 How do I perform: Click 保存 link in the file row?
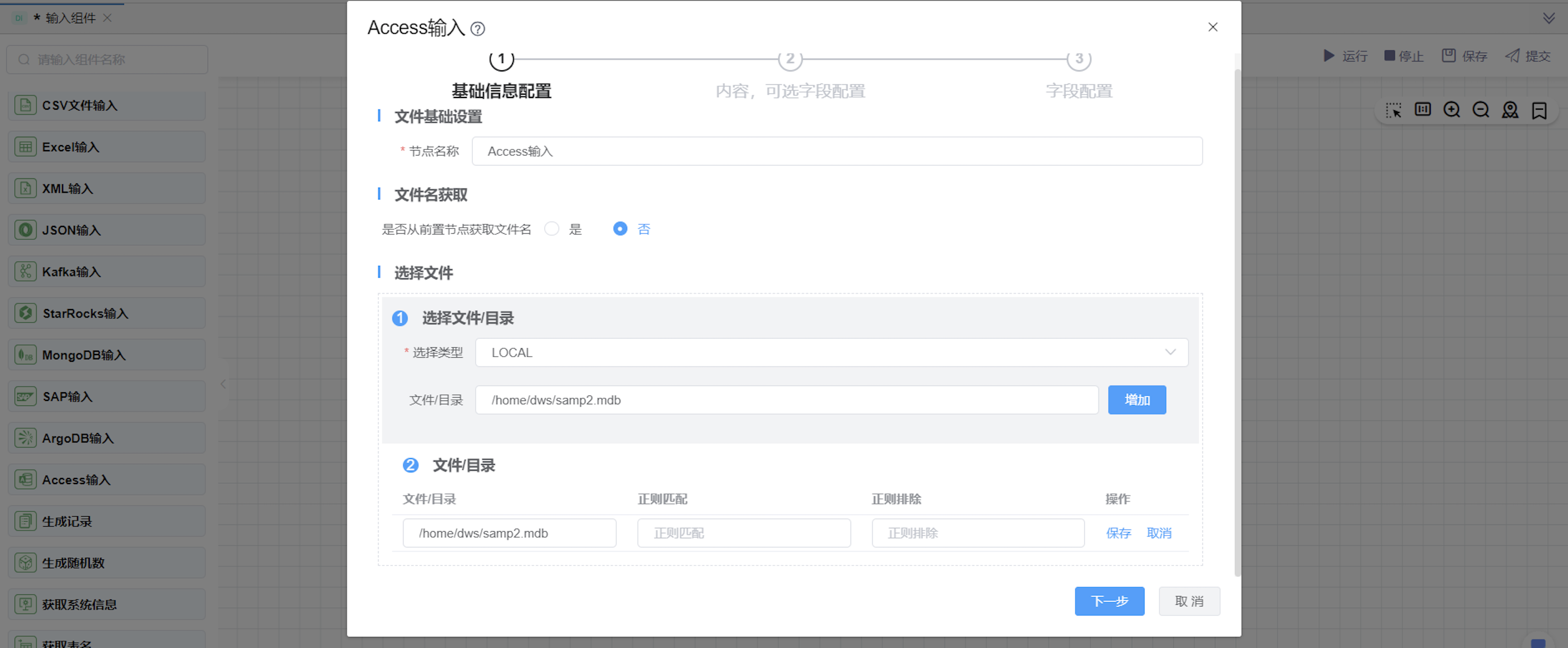click(x=1118, y=533)
